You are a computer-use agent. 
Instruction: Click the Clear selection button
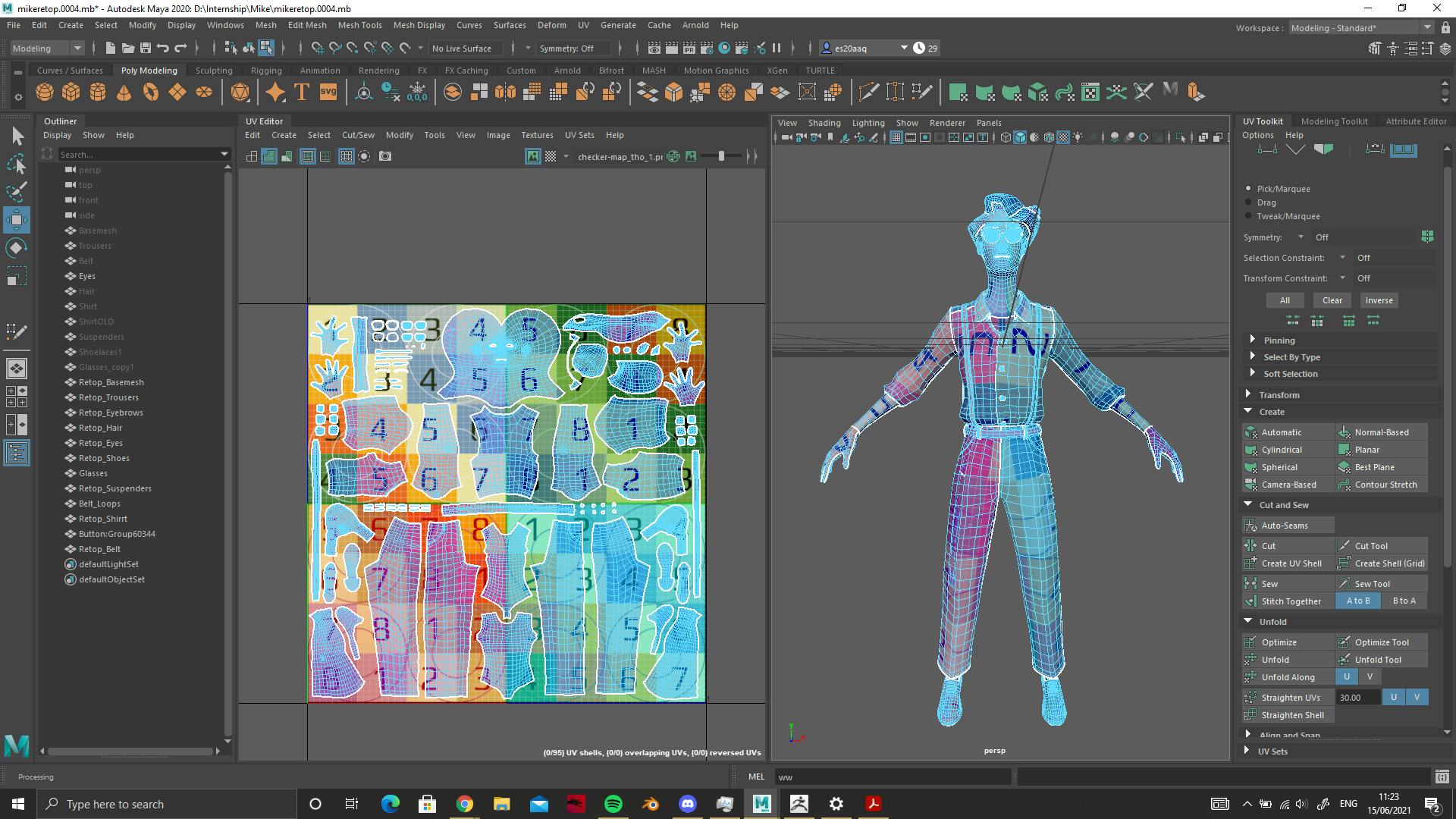[1332, 300]
